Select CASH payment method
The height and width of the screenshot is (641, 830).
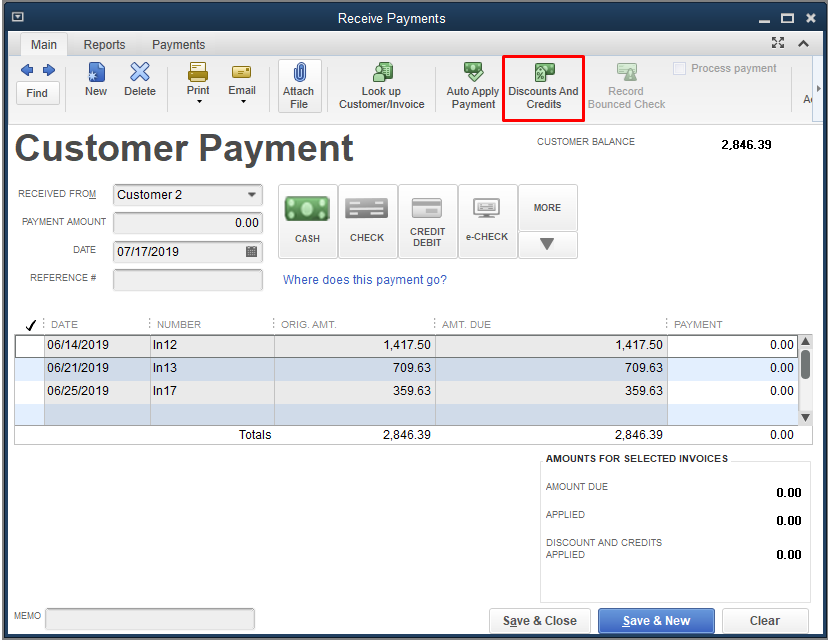[308, 221]
